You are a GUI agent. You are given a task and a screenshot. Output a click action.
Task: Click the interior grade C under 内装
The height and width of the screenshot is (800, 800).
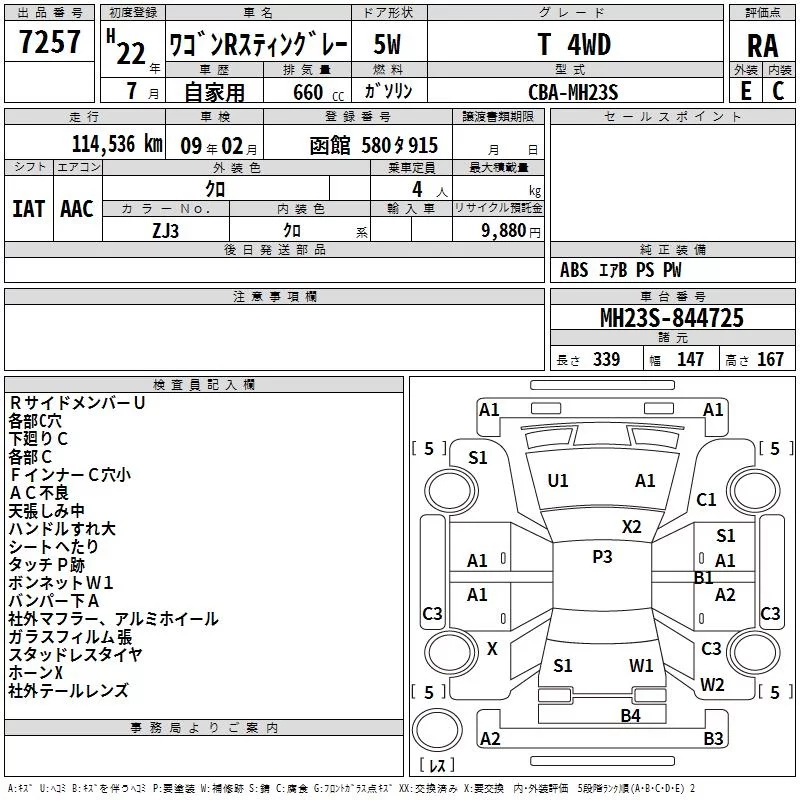(x=778, y=91)
